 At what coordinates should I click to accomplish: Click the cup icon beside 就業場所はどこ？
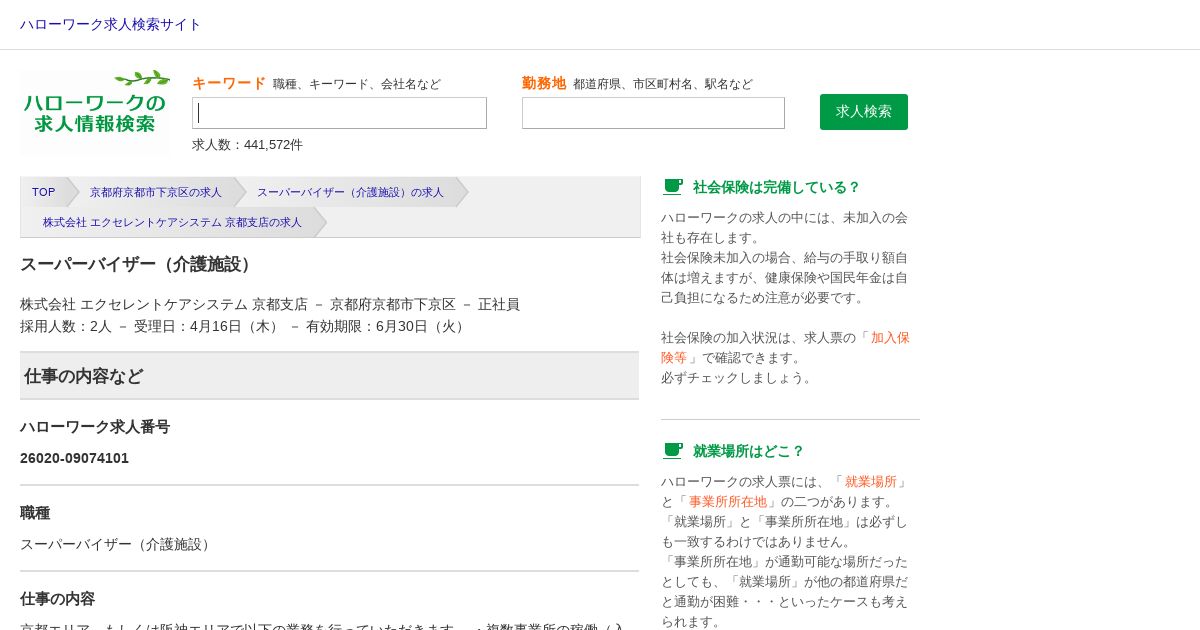point(673,451)
